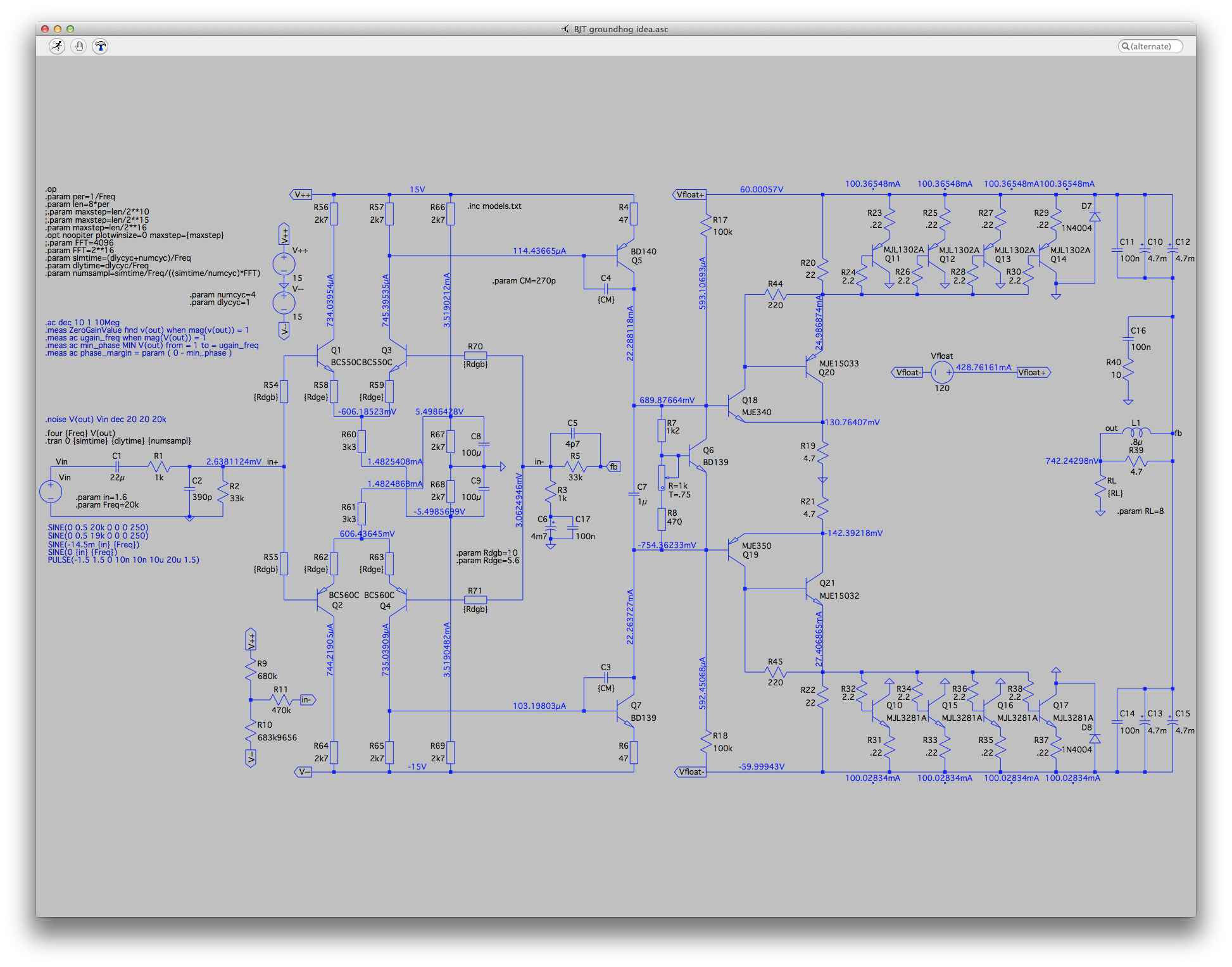The image size is (1232, 967).
Task: Click the '.param Rdge=5.6' text
Action: point(487,560)
